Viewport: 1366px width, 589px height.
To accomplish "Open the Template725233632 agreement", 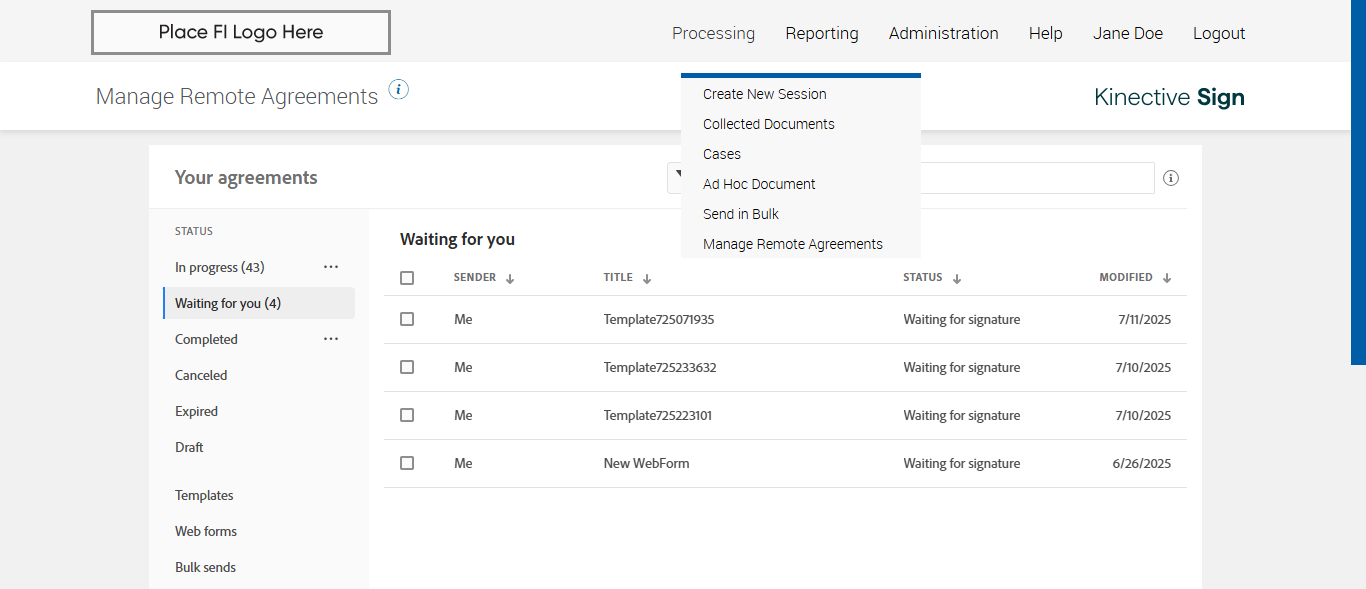I will [x=660, y=367].
